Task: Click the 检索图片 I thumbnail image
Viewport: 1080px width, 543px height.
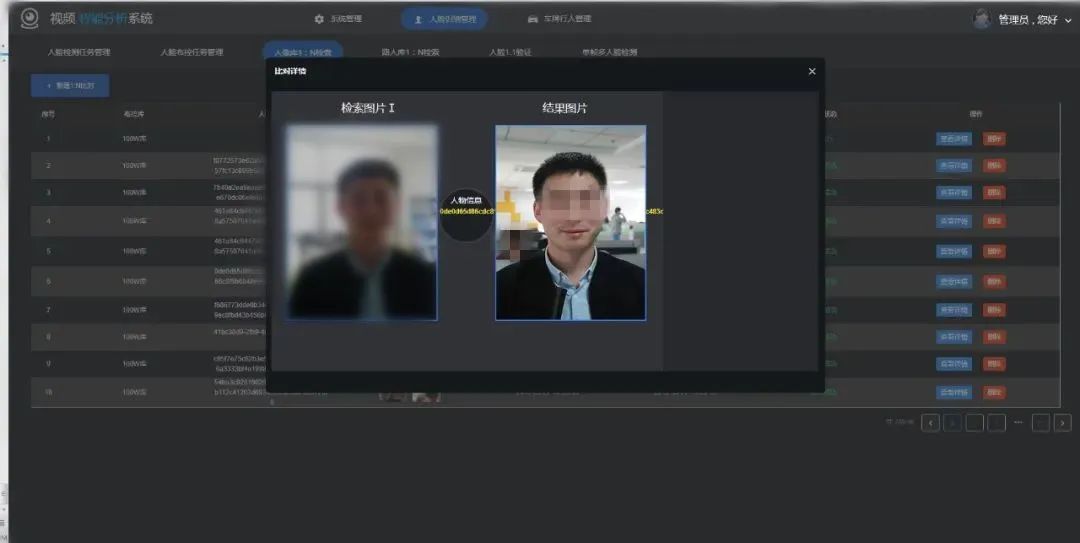Action: coord(361,222)
